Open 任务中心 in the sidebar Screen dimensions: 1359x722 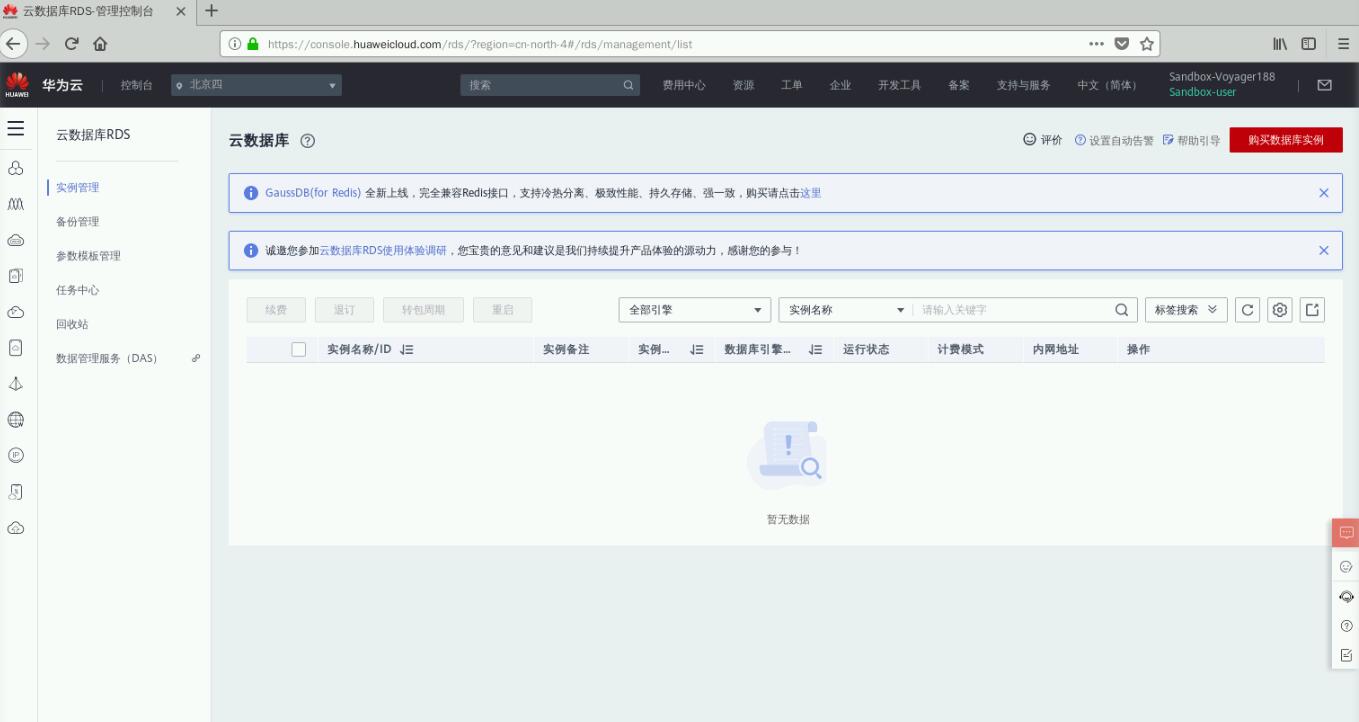(78, 290)
